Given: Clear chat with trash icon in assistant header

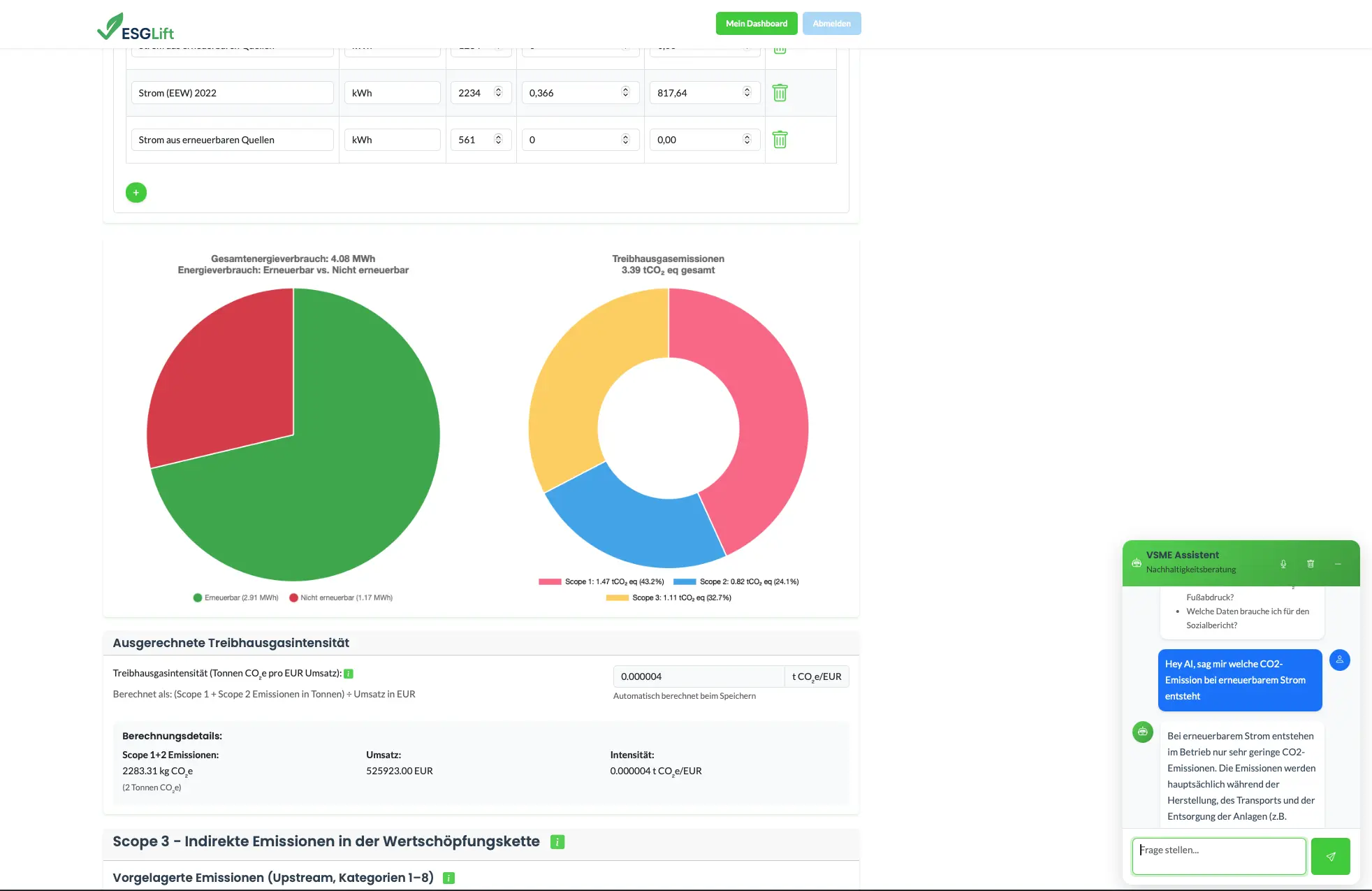Looking at the screenshot, I should point(1311,564).
